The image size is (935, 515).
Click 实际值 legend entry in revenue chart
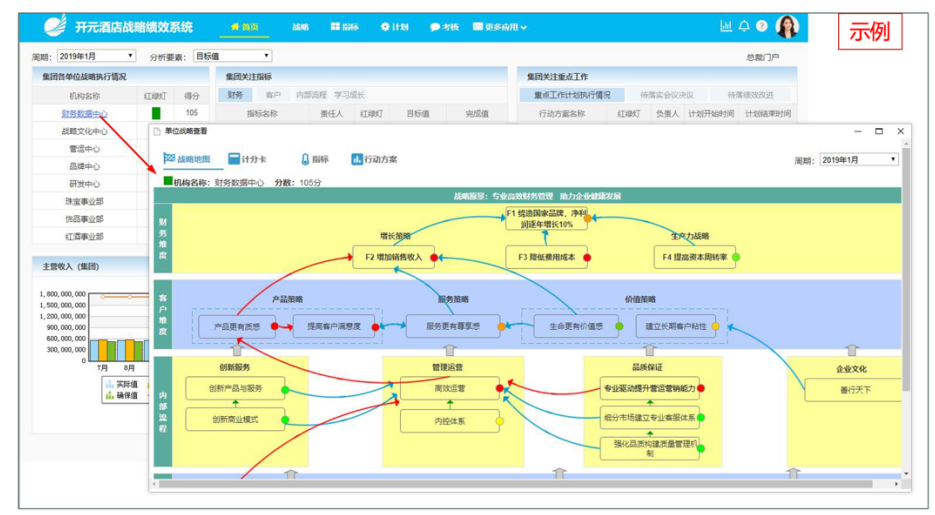(122, 384)
